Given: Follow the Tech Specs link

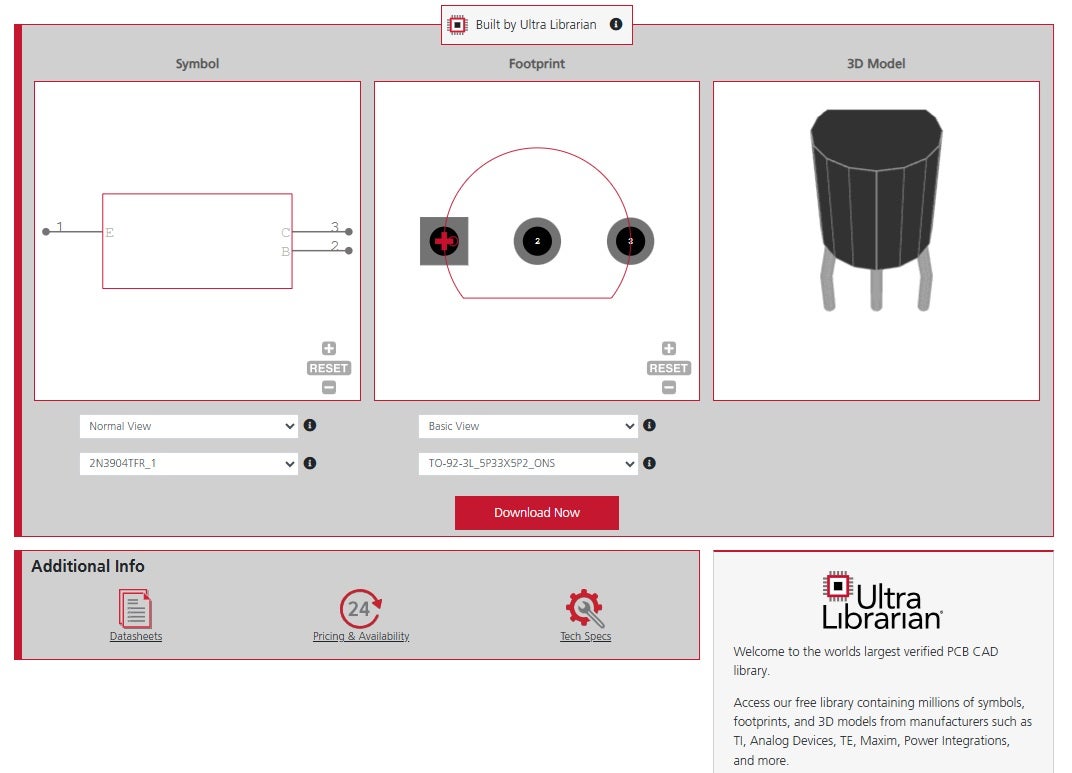Looking at the screenshot, I should click(x=586, y=636).
